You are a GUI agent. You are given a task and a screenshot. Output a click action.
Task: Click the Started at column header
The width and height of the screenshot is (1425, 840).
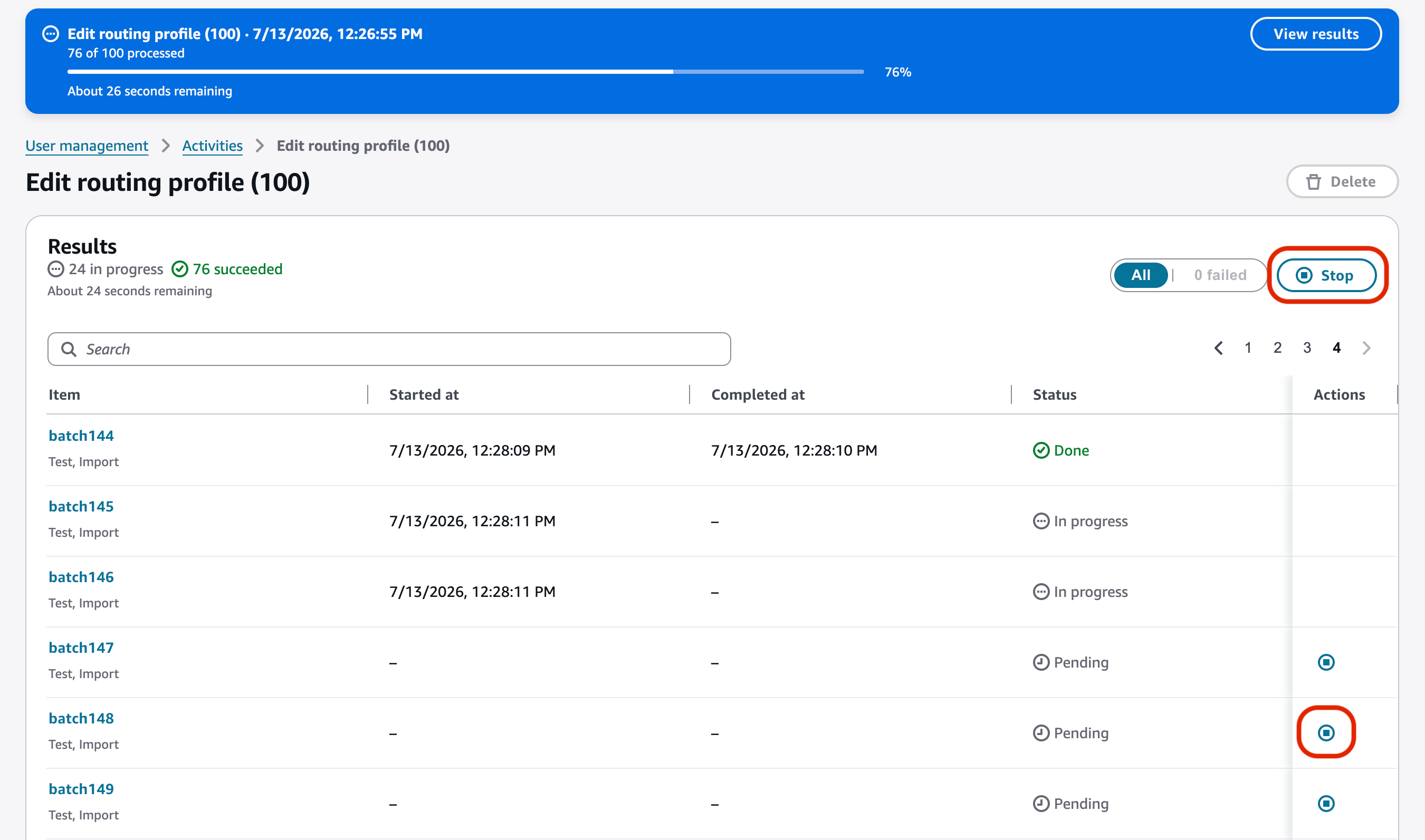click(x=424, y=394)
